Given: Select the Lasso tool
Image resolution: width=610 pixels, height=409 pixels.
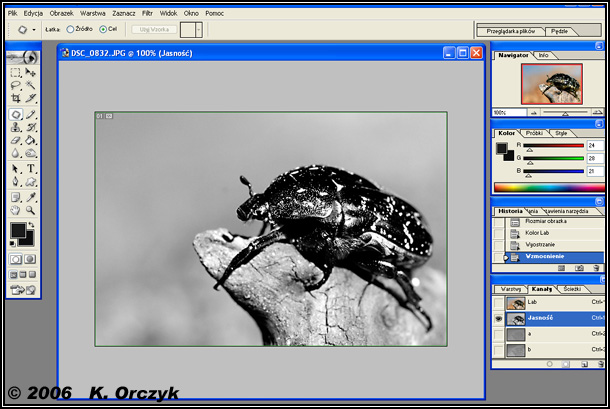Looking at the screenshot, I should click(16, 86).
